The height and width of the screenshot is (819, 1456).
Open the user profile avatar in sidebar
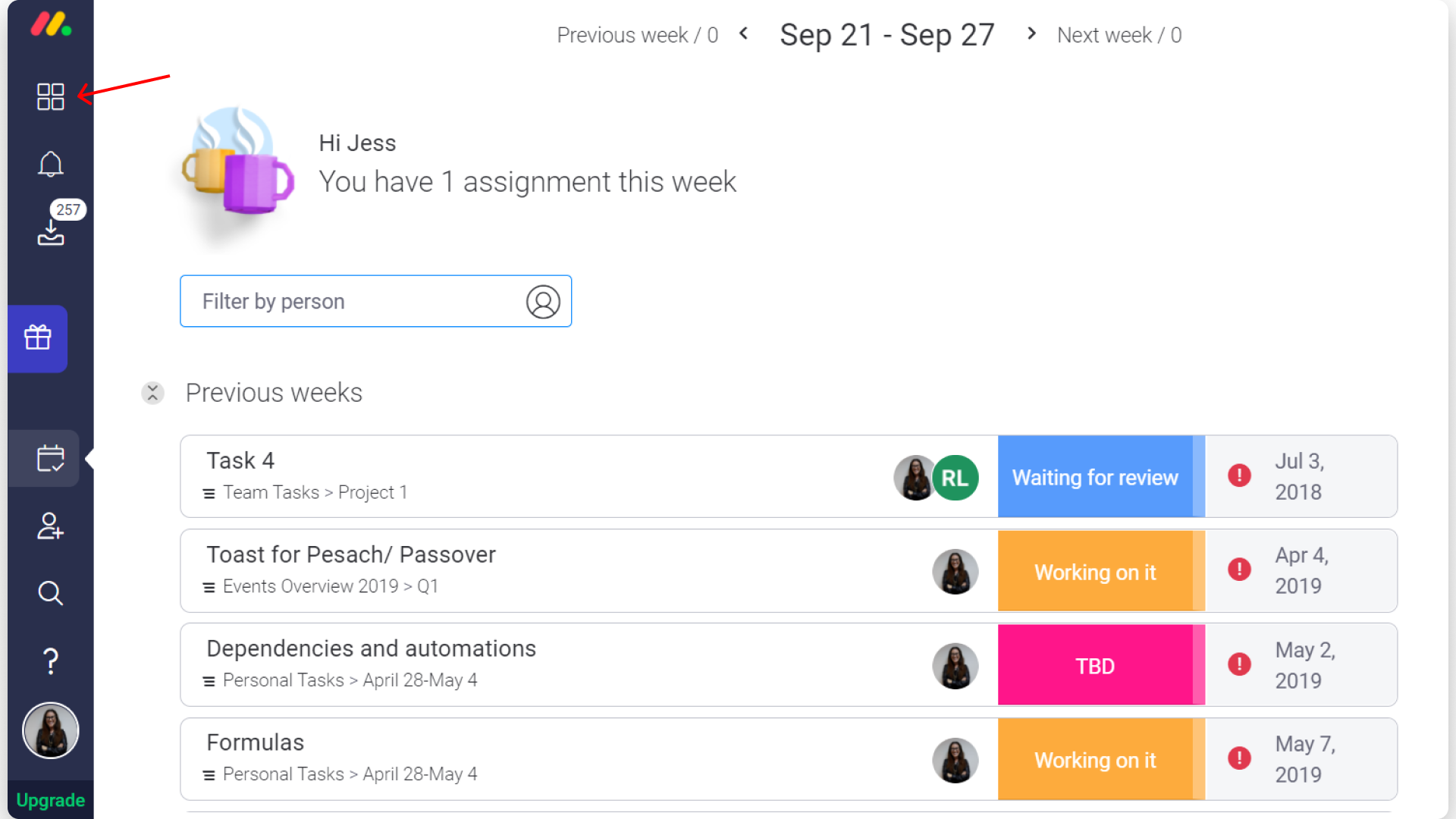click(50, 730)
